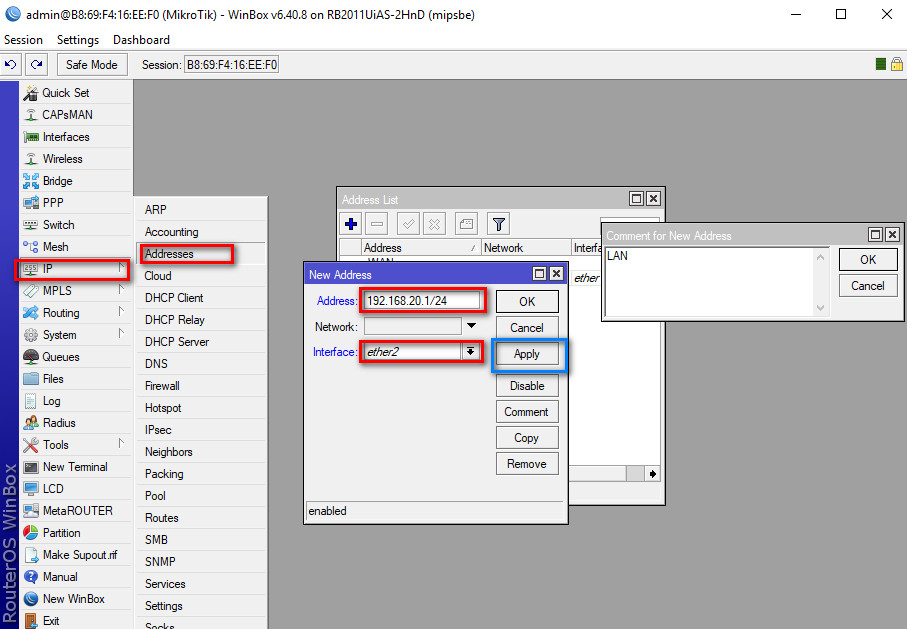
Task: Select DHCP Server in the IP submenu
Action: pyautogui.click(x=177, y=342)
